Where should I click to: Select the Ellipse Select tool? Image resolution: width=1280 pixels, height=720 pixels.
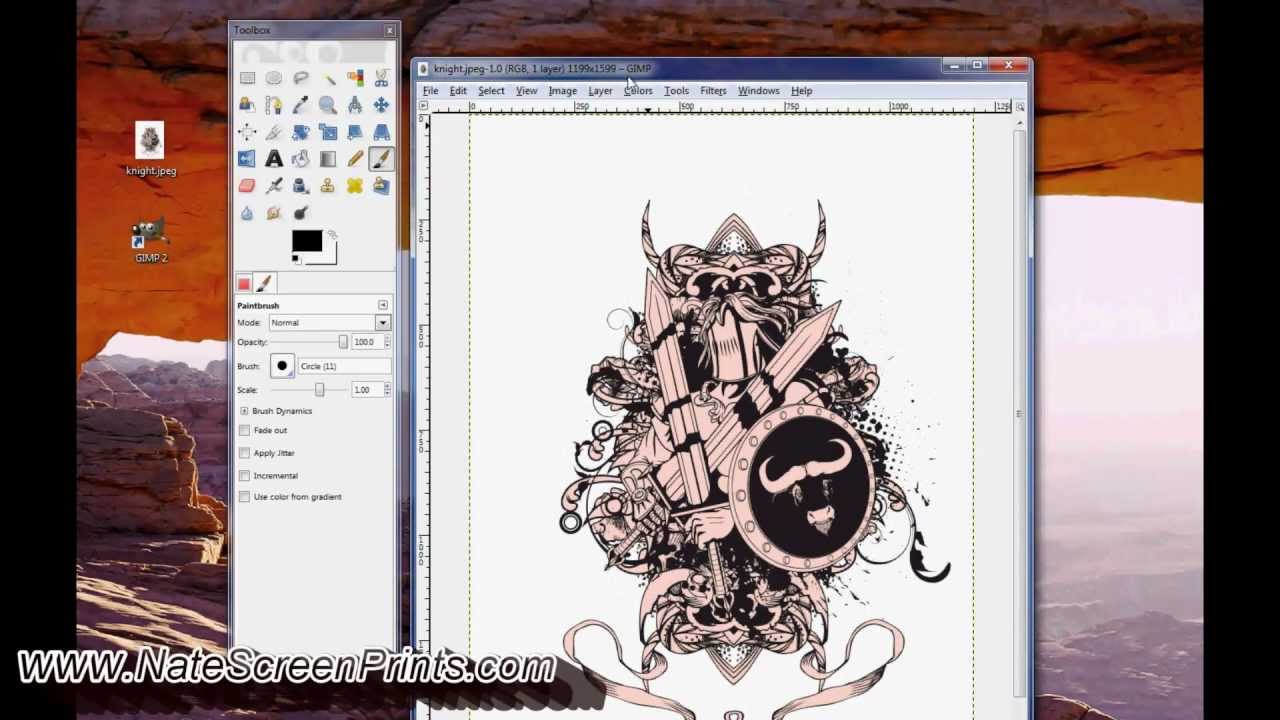(274, 78)
